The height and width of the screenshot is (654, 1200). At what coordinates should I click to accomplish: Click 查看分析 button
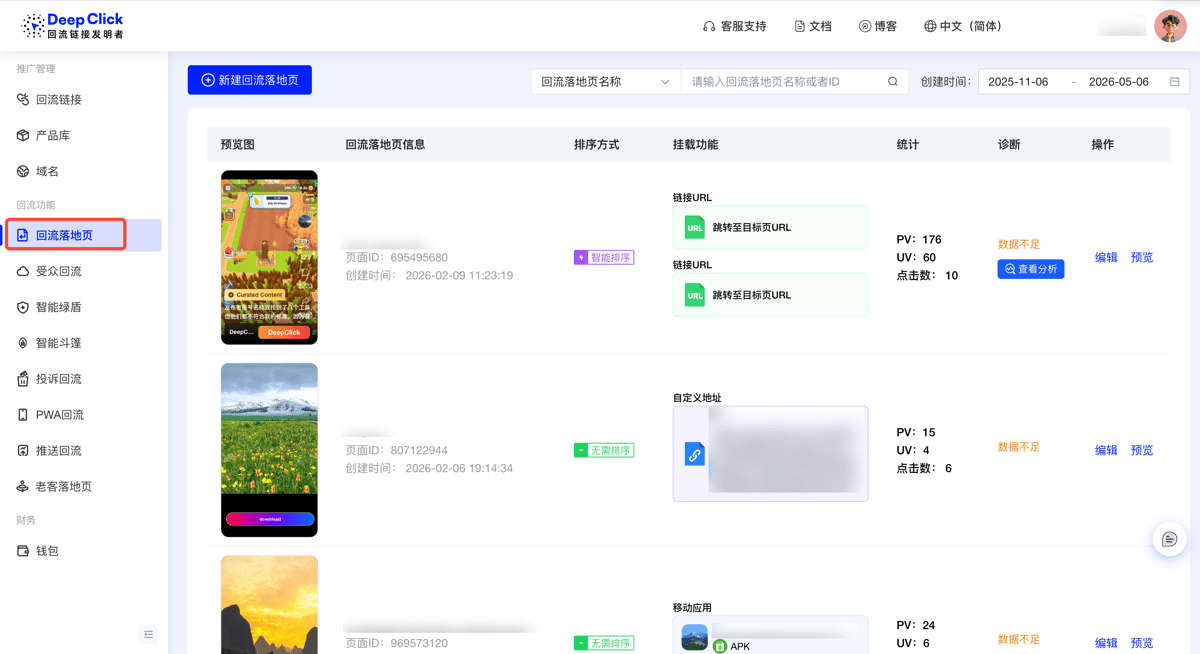(1030, 269)
